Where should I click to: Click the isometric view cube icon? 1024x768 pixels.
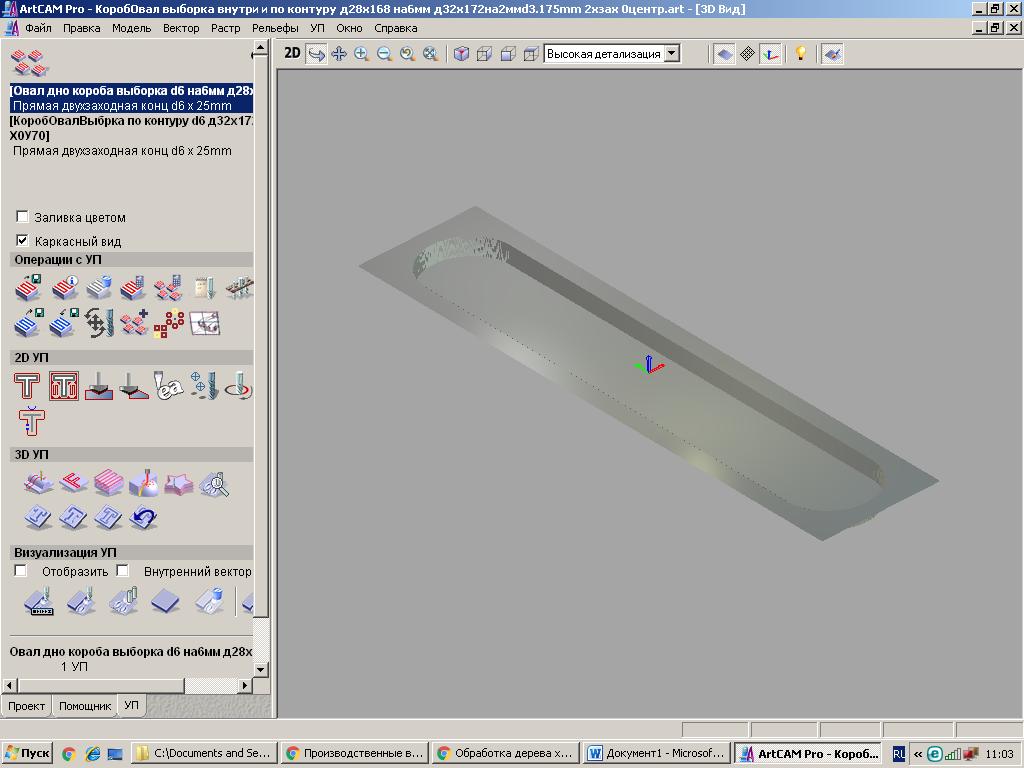pyautogui.click(x=461, y=54)
